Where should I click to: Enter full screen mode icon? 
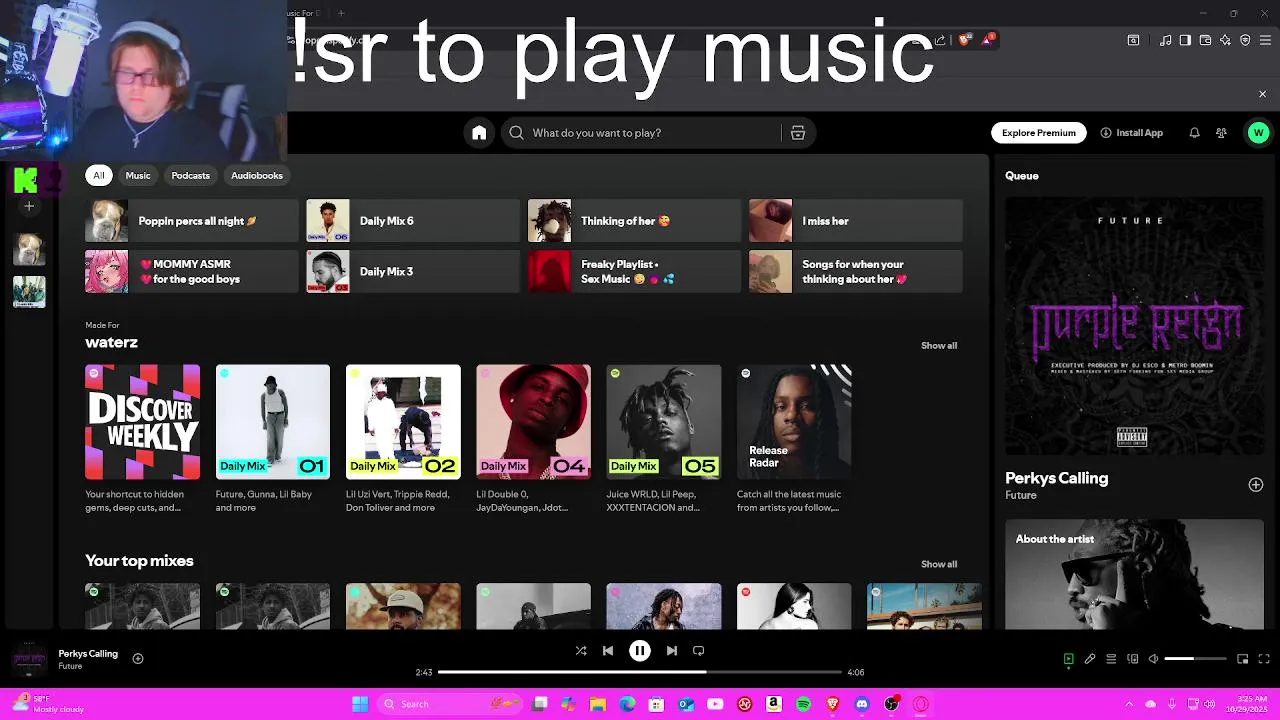tap(1264, 659)
